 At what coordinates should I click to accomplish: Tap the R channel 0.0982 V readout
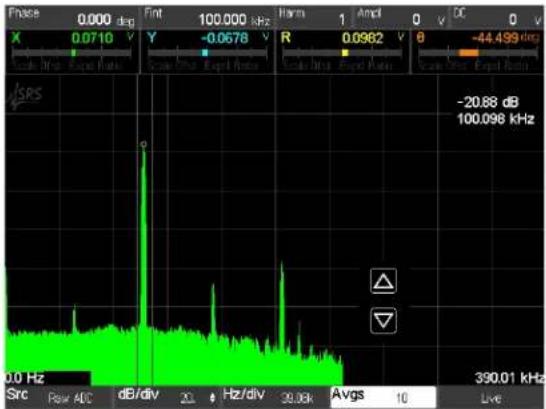pos(343,52)
